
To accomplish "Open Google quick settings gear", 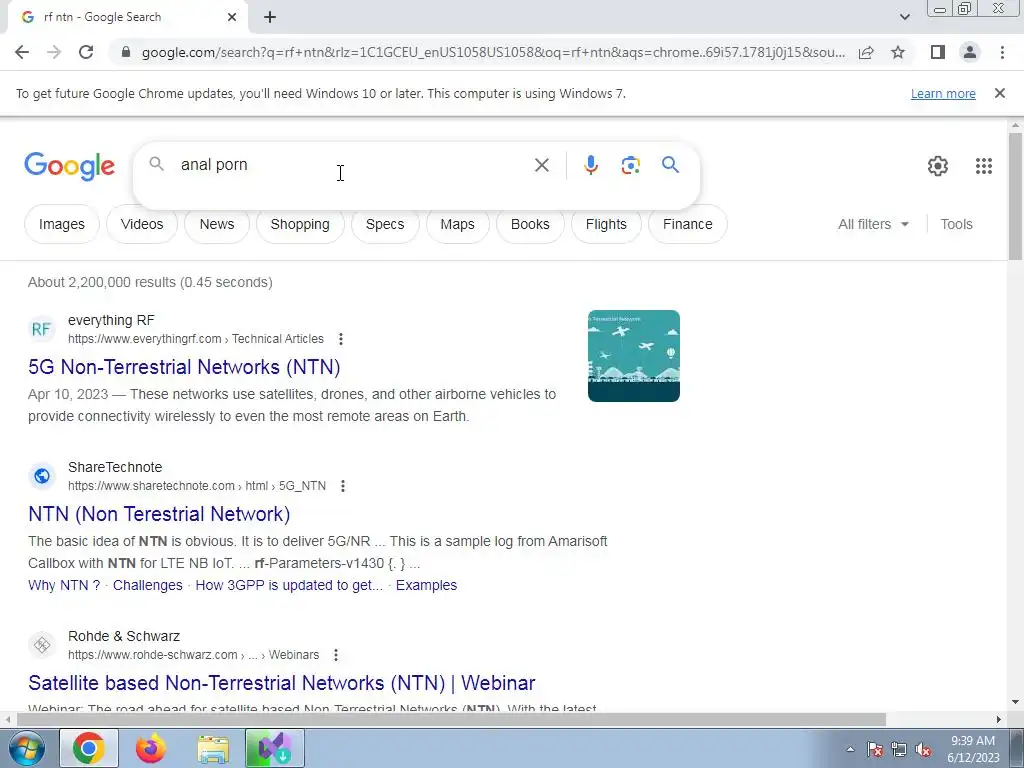I will [938, 166].
